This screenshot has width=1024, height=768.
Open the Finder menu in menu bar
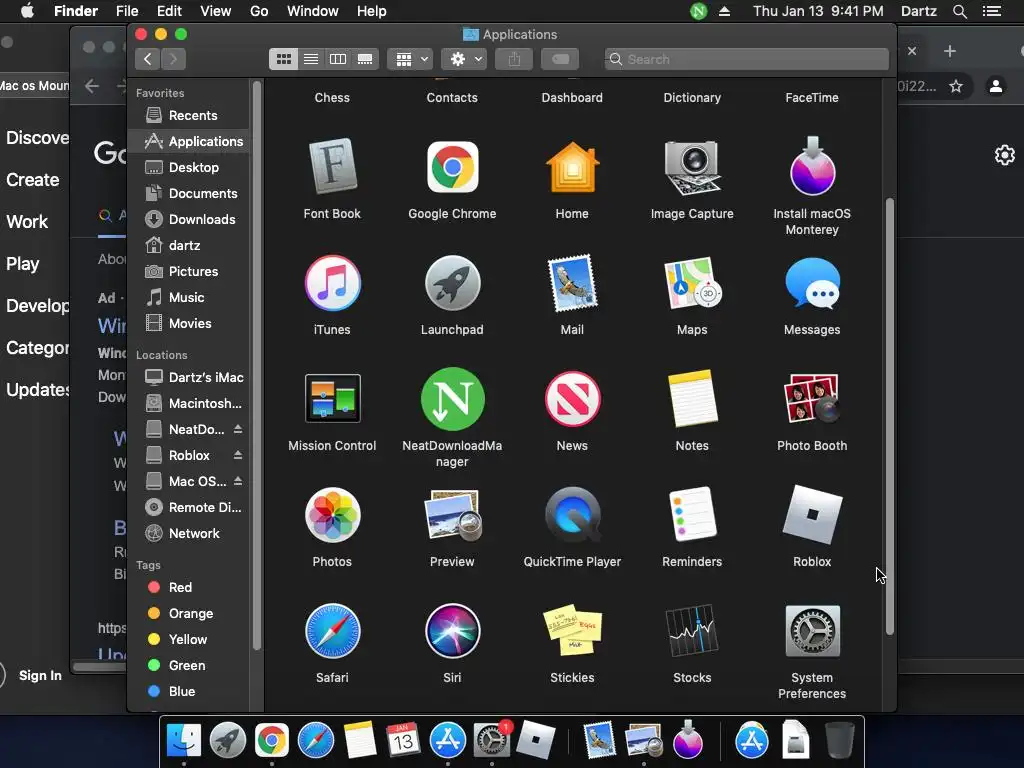pyautogui.click(x=76, y=11)
